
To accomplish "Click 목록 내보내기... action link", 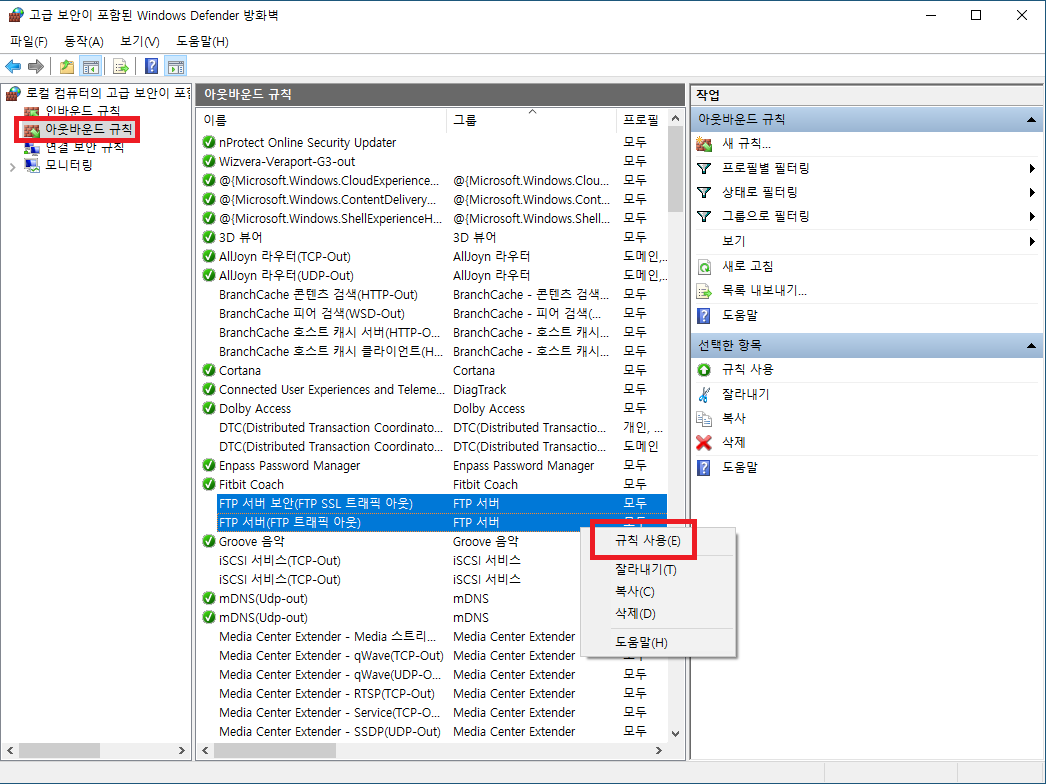I will click(x=764, y=291).
